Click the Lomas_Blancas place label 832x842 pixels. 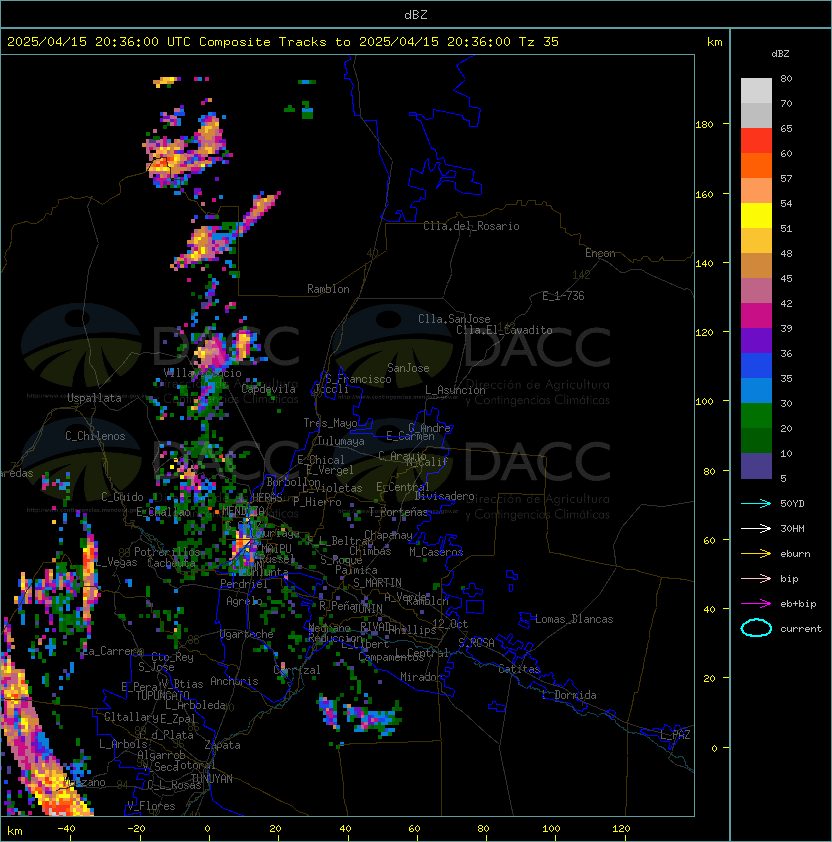(x=574, y=619)
